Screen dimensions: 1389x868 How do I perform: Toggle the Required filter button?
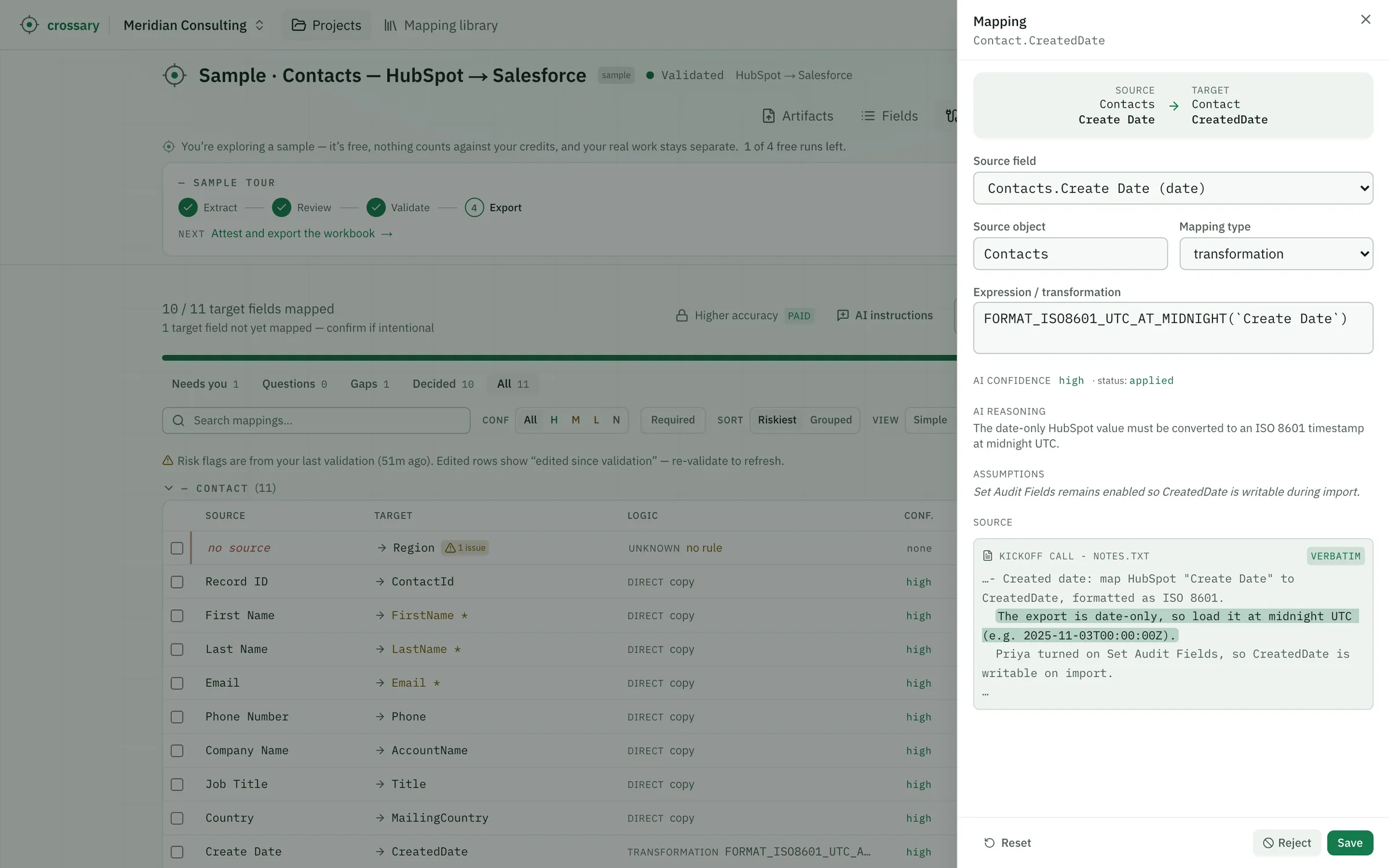tap(673, 420)
